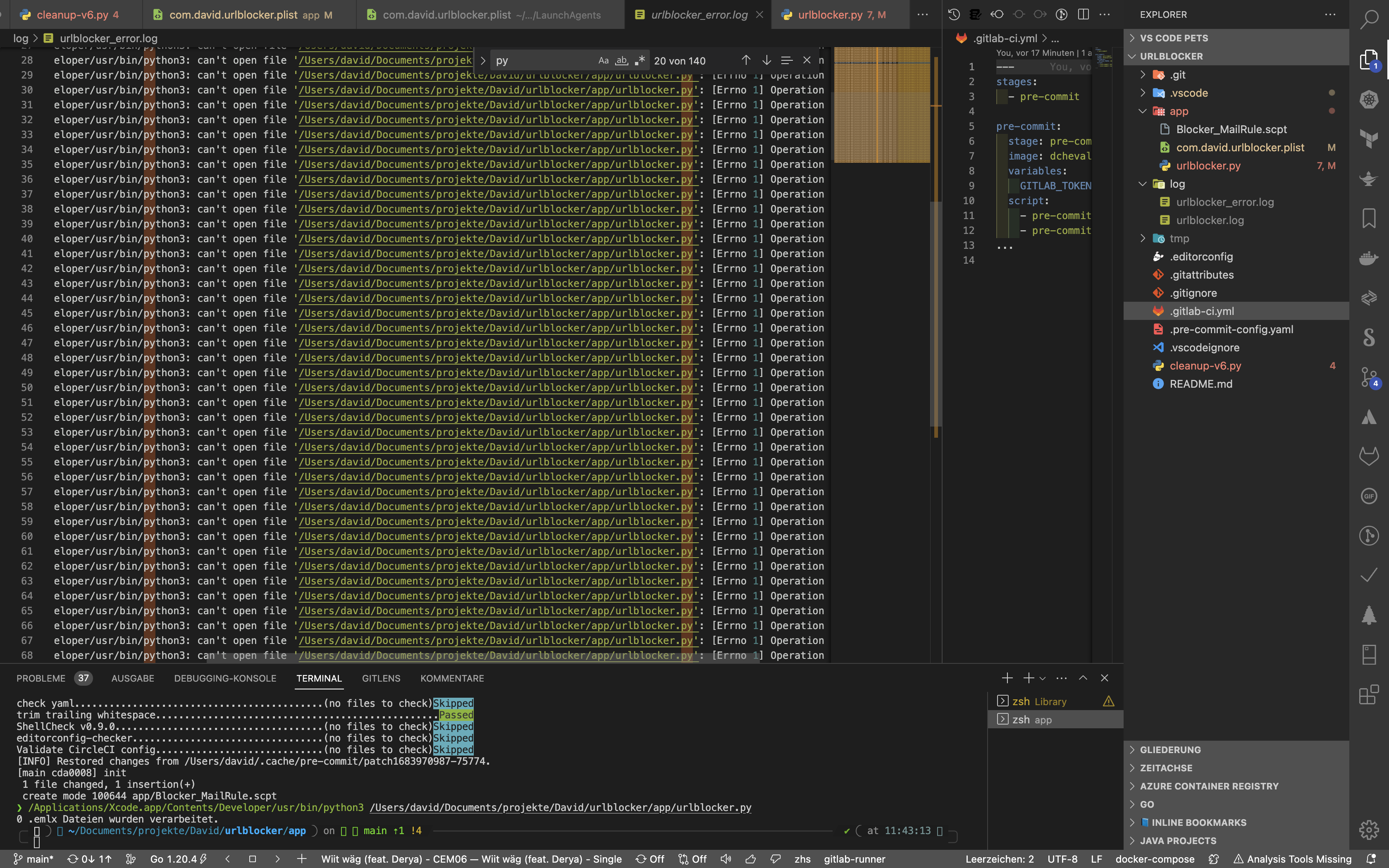Open the urlblocker.py path link in terminal
Image resolution: width=1389 pixels, height=868 pixels.
[560, 807]
